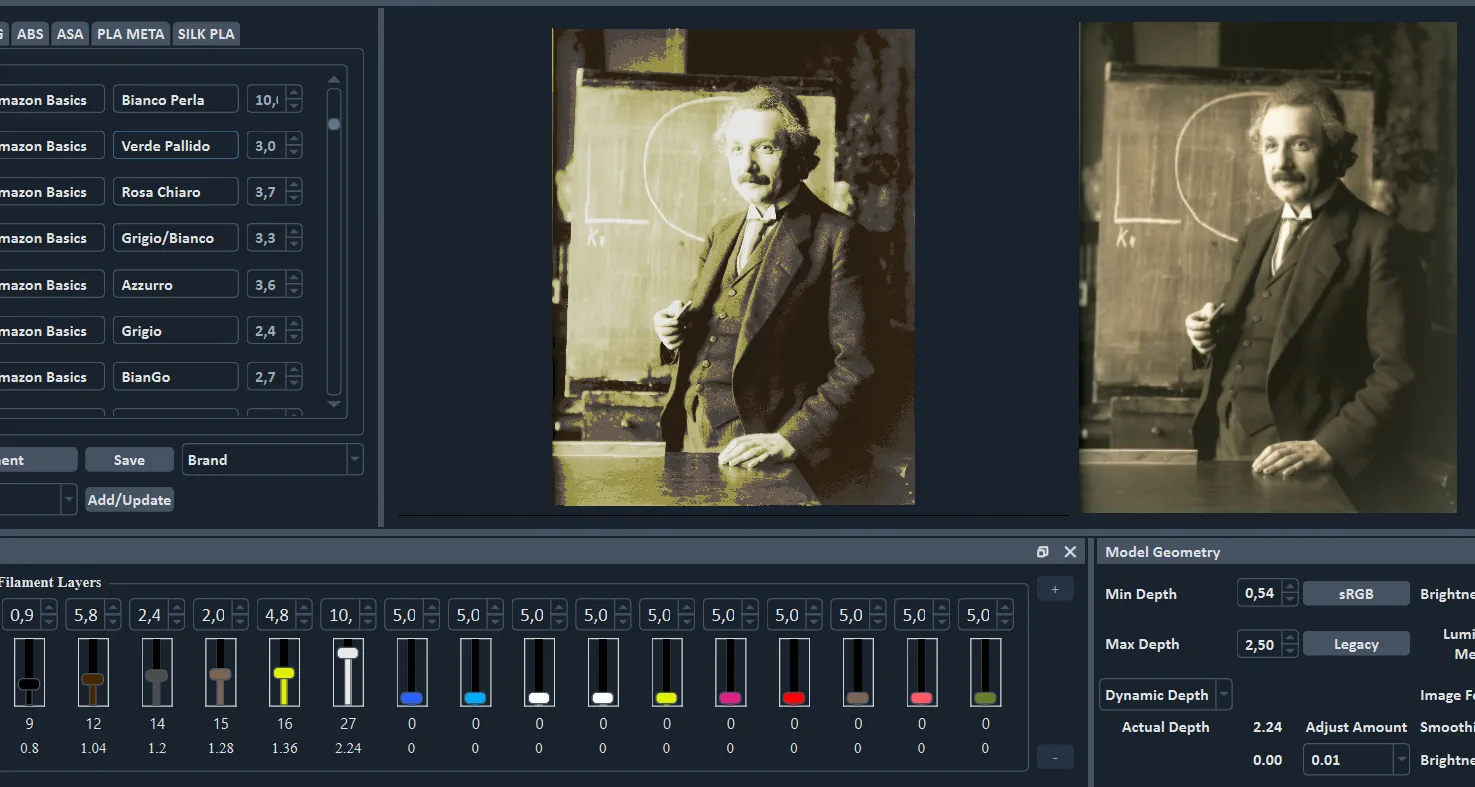Viewport: 1475px width, 787px height.
Task: Click the olive green filament slider handle
Action: click(985, 697)
